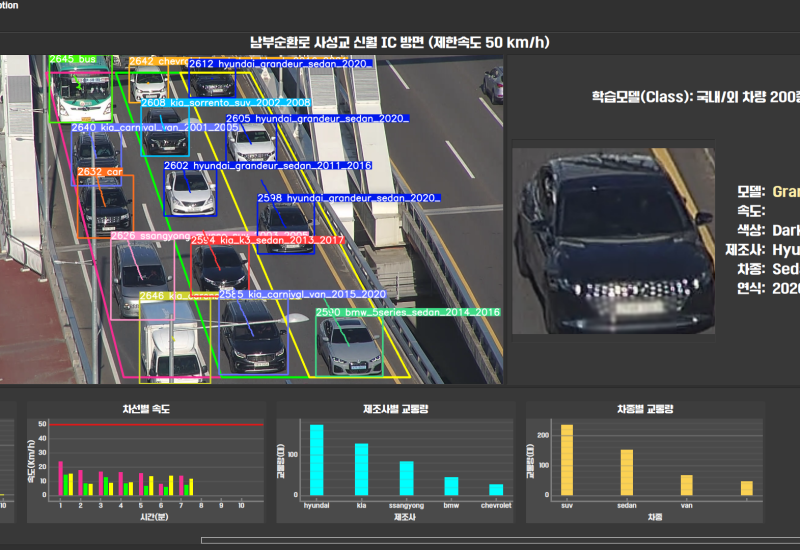Click the chevrolet bar in manufacturer chart
This screenshot has width=800, height=550.
pyautogui.click(x=496, y=490)
